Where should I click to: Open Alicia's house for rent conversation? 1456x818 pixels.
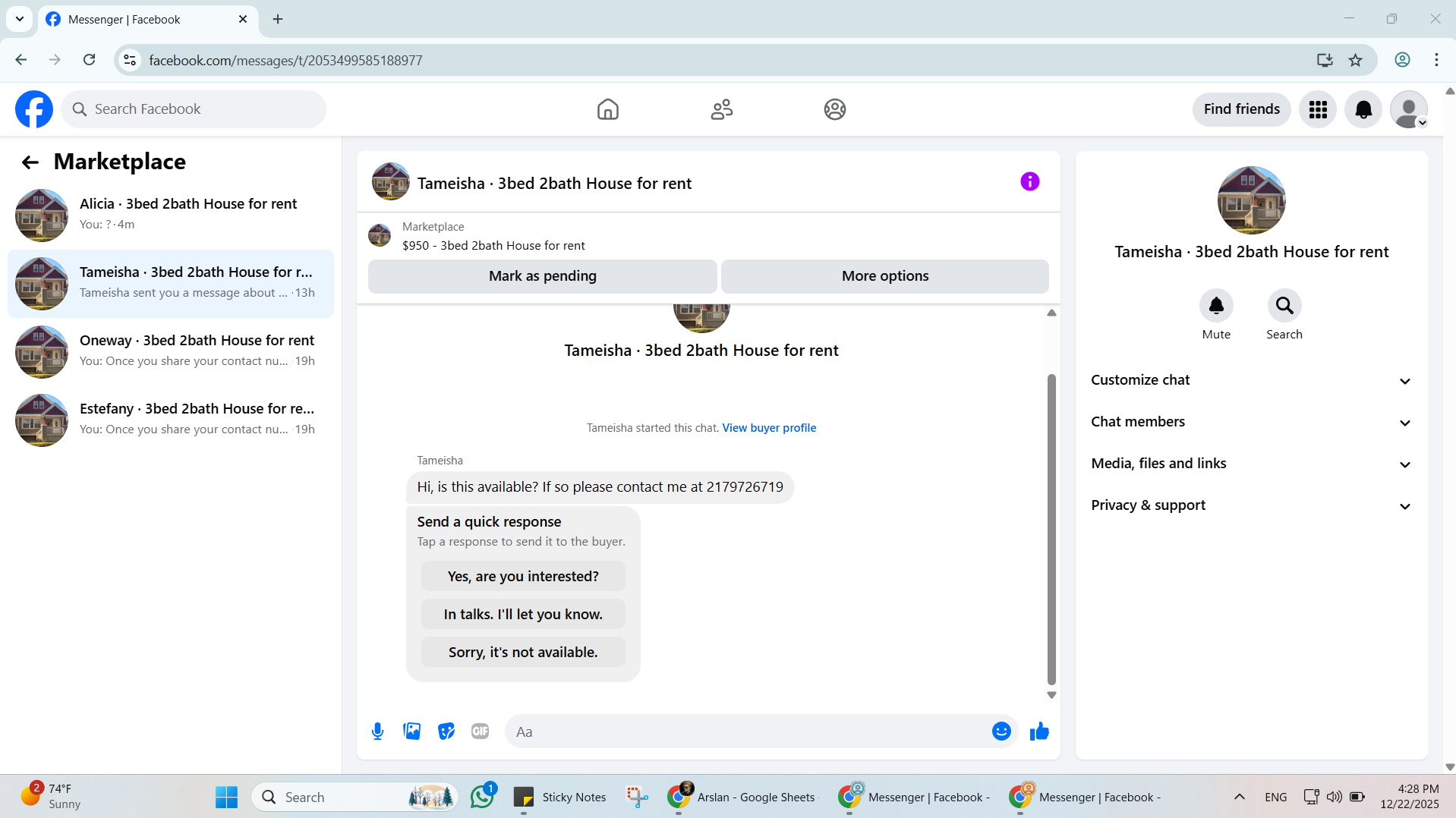click(x=171, y=216)
